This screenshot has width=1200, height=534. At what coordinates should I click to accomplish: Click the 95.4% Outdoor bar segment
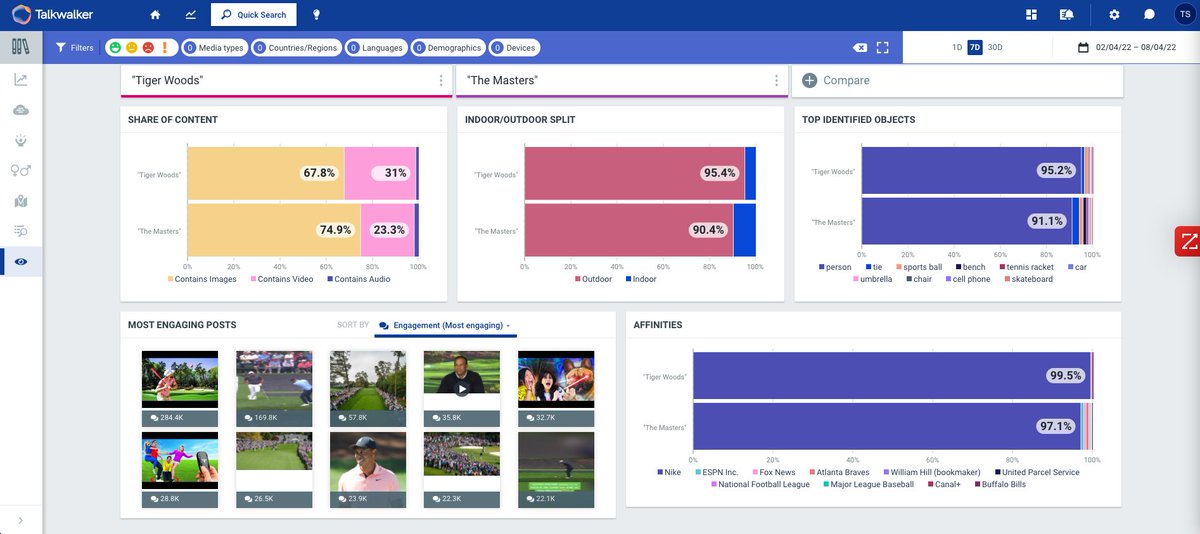click(634, 173)
